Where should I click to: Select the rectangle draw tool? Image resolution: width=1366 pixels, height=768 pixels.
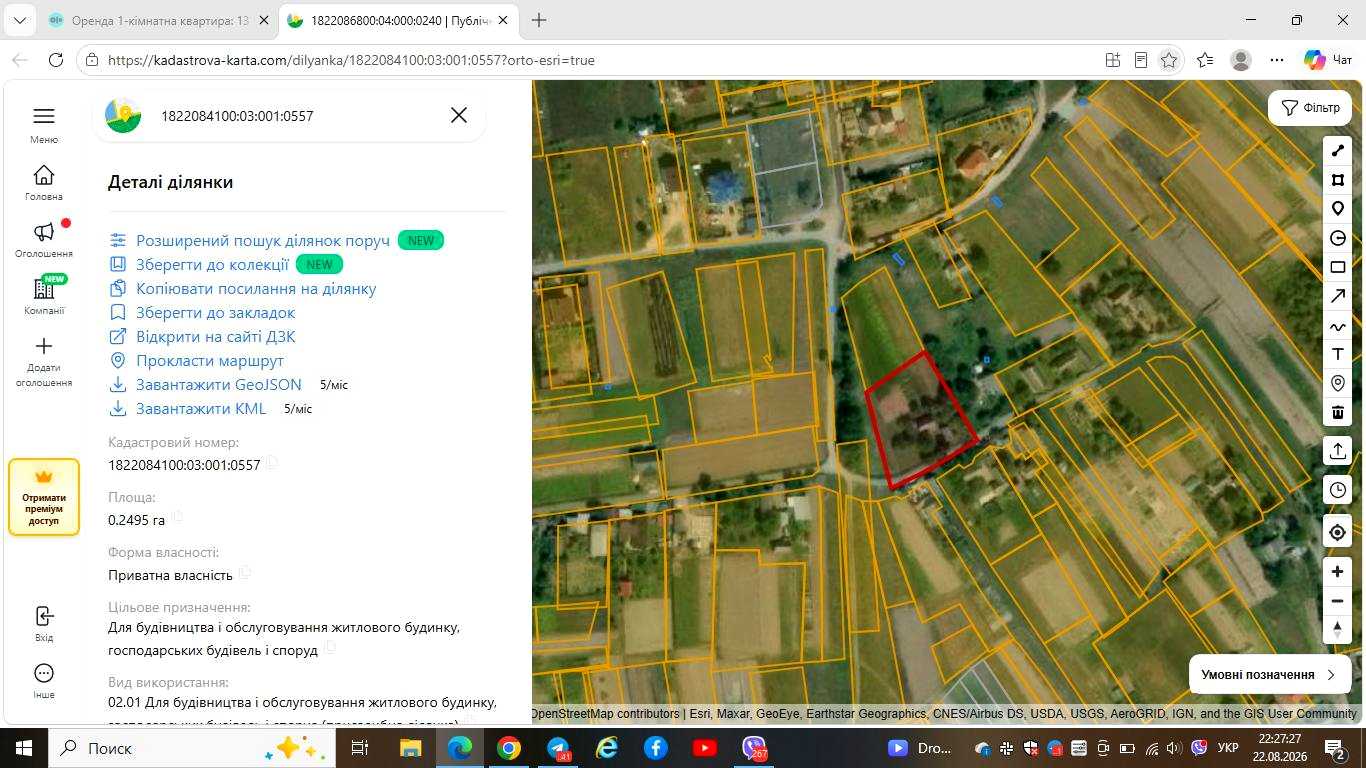pyautogui.click(x=1338, y=267)
